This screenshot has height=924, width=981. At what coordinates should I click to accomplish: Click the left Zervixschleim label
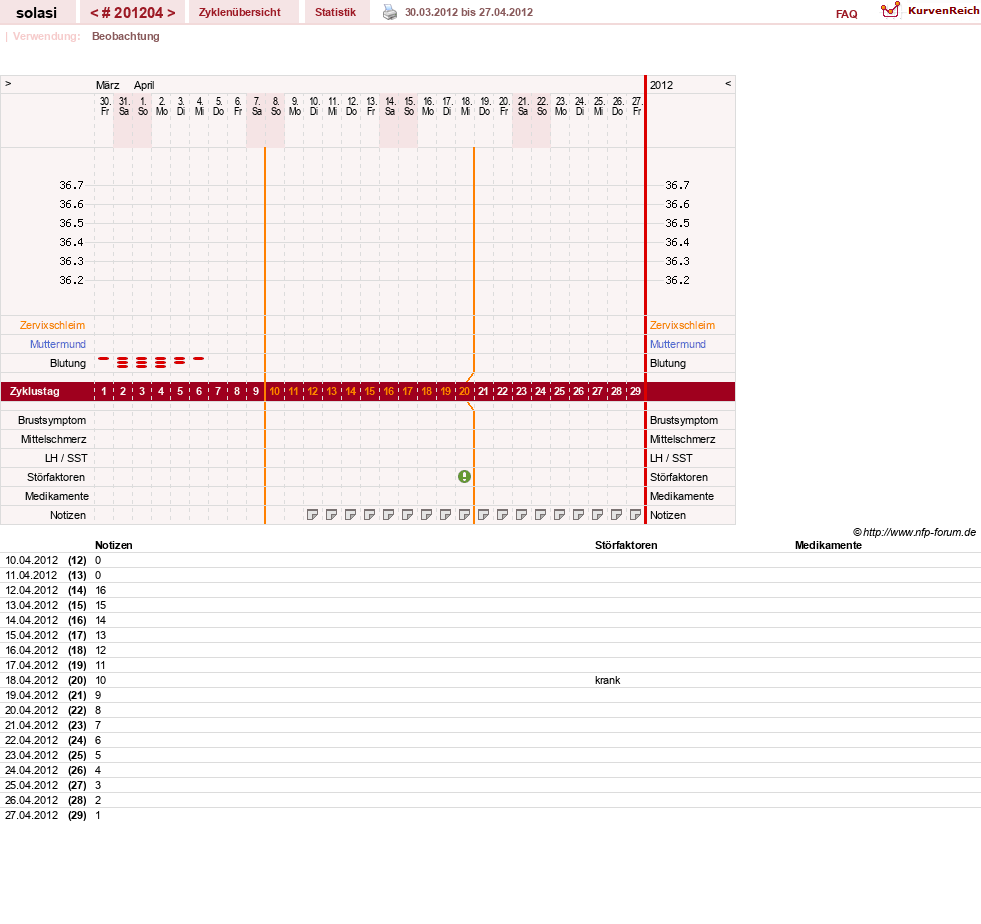[53, 325]
